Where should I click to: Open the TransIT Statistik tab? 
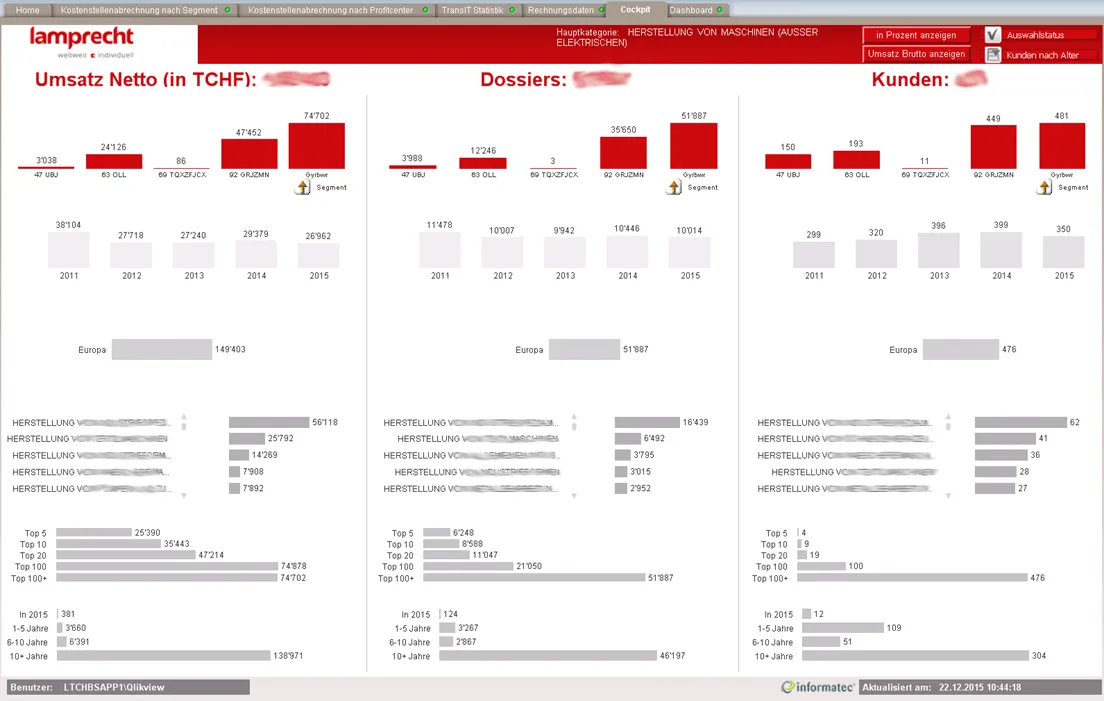pos(472,11)
